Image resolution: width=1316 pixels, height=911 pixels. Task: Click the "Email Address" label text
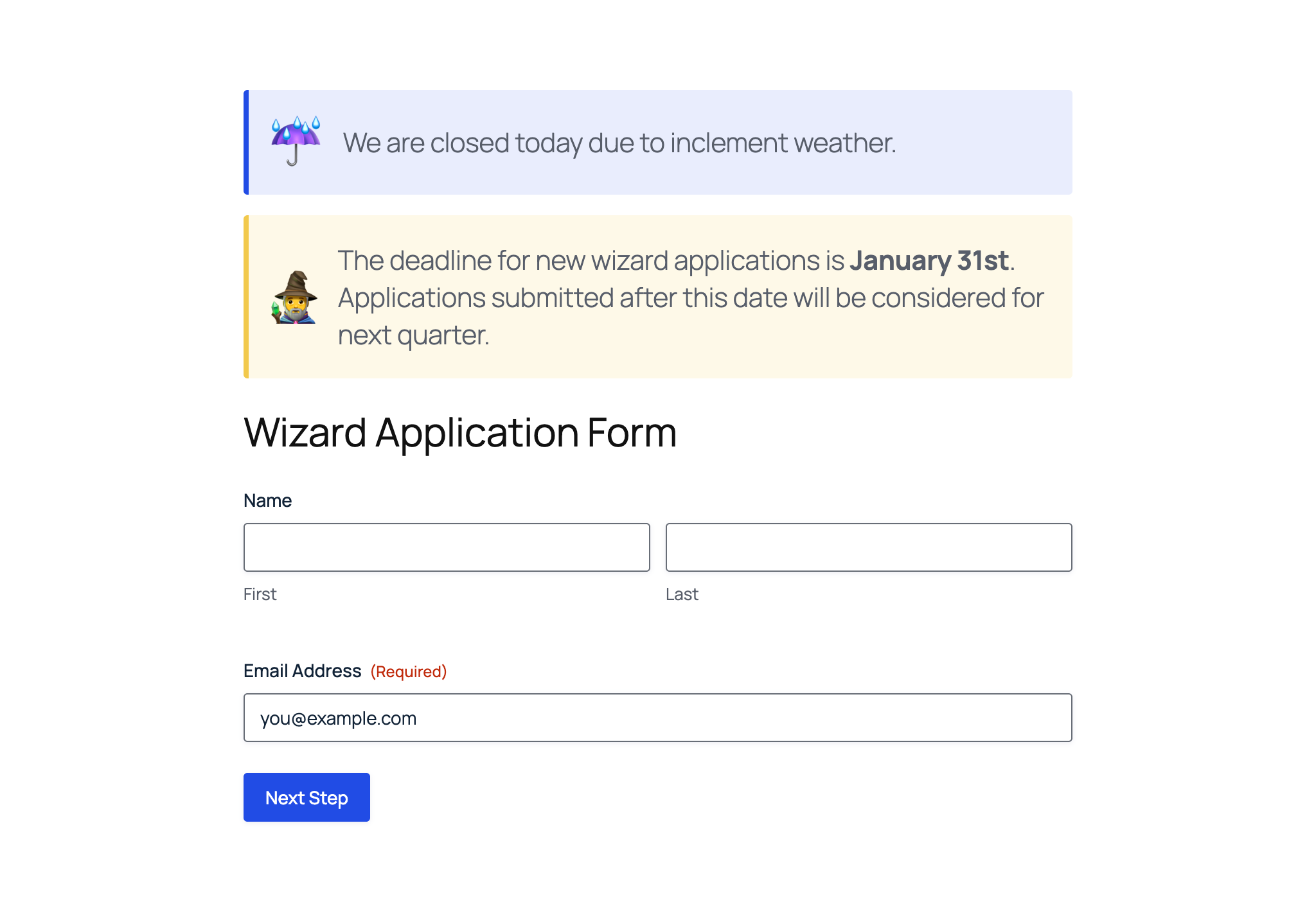coord(302,671)
